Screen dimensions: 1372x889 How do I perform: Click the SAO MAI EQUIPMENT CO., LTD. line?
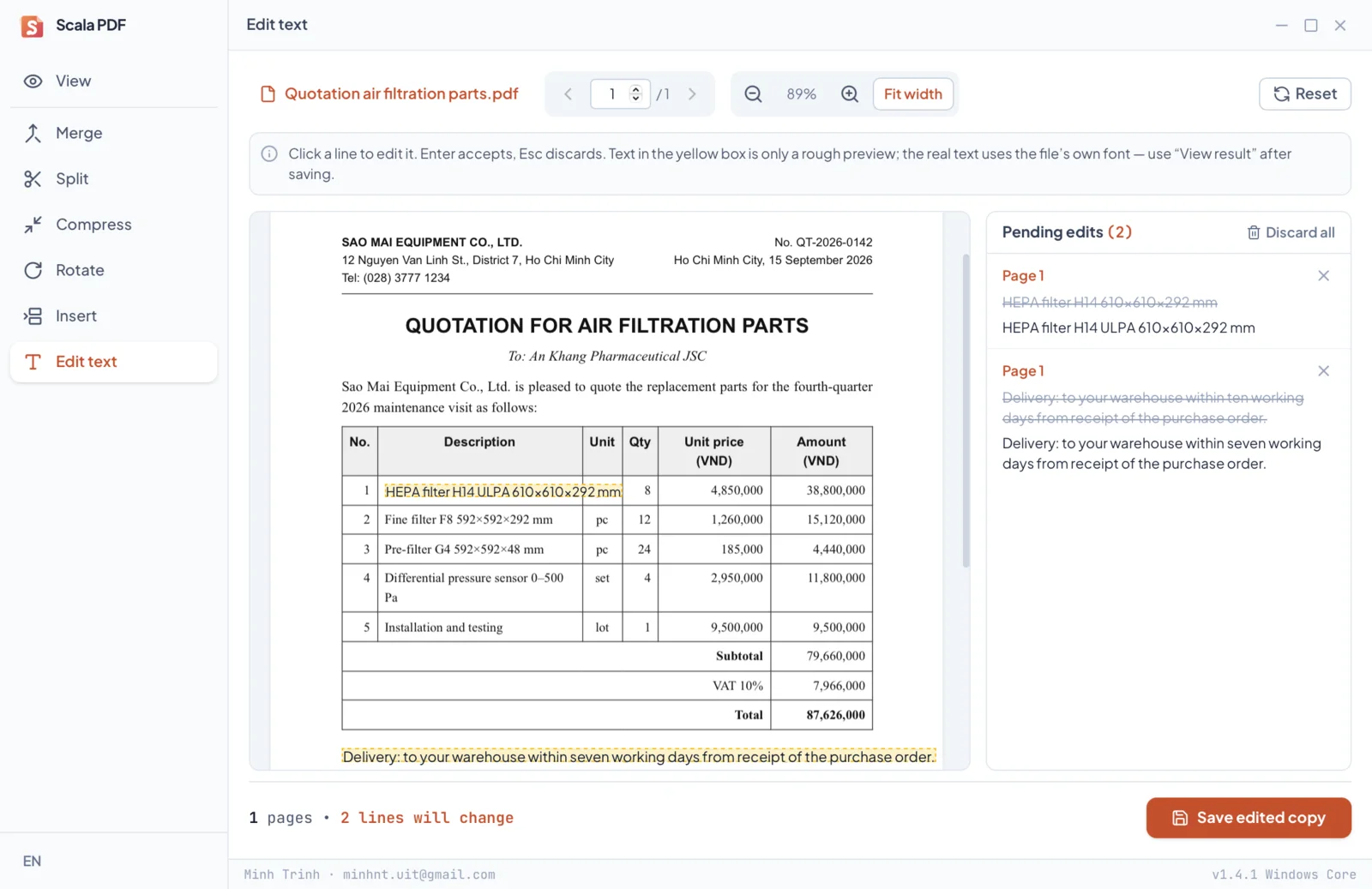[x=431, y=243]
